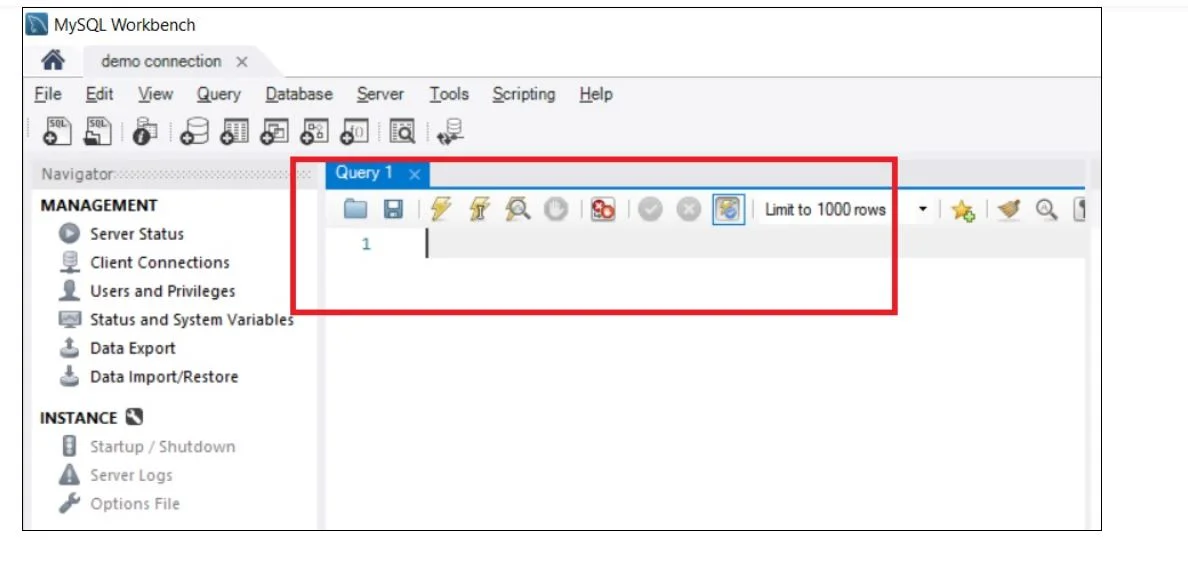Run EXPLAIN on the statement icon
The width and height of the screenshot is (1188, 564).
518,209
